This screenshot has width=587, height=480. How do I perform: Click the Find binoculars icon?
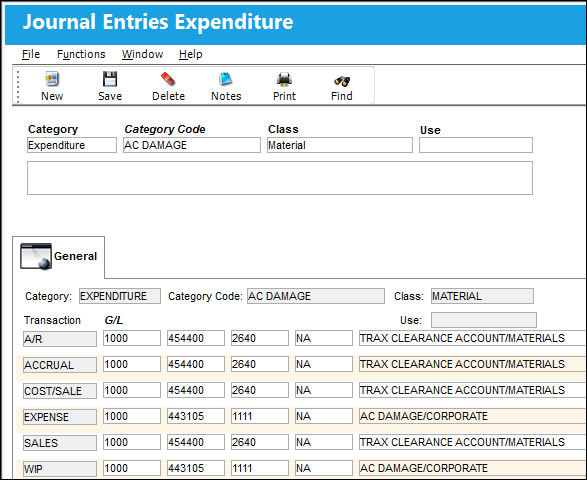[342, 80]
